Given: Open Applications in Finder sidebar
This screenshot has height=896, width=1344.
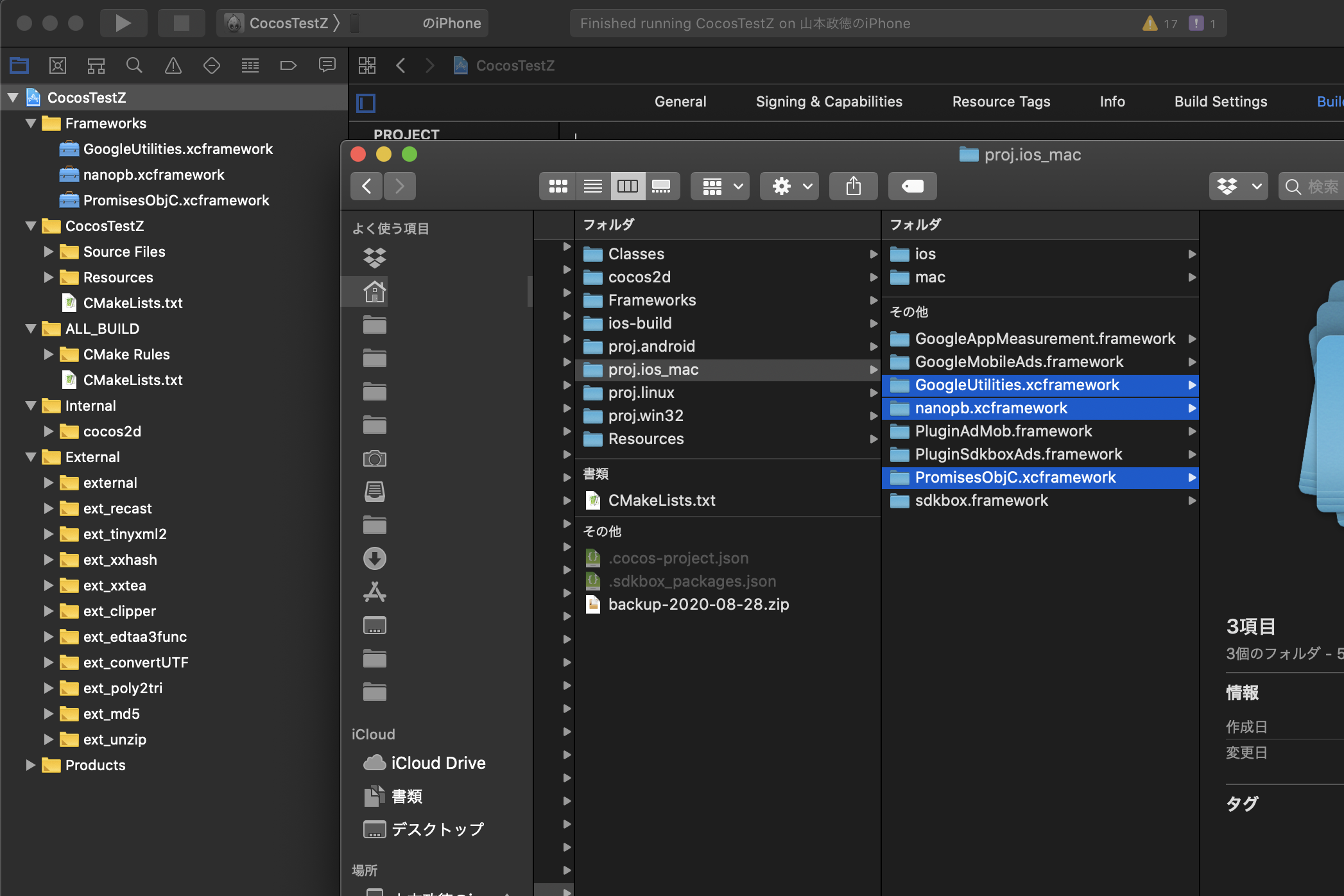Looking at the screenshot, I should click(375, 592).
